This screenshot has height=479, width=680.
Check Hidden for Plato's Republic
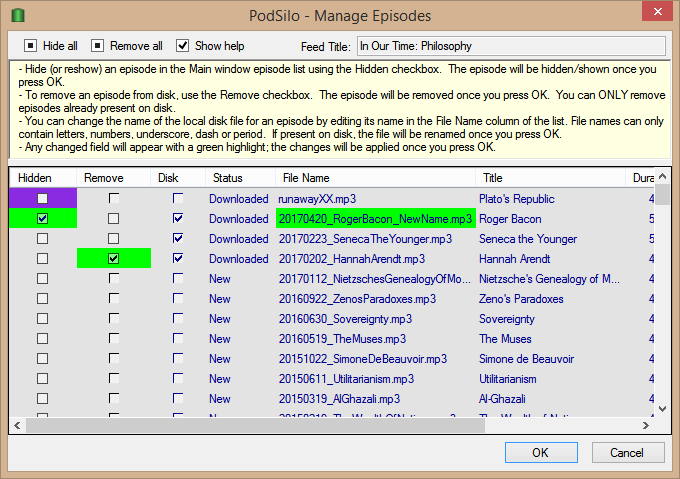pyautogui.click(x=42, y=199)
